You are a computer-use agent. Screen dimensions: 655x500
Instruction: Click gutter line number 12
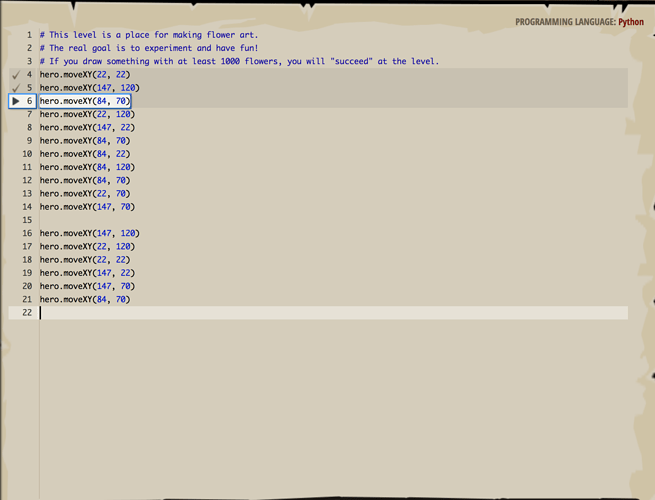coord(27,180)
